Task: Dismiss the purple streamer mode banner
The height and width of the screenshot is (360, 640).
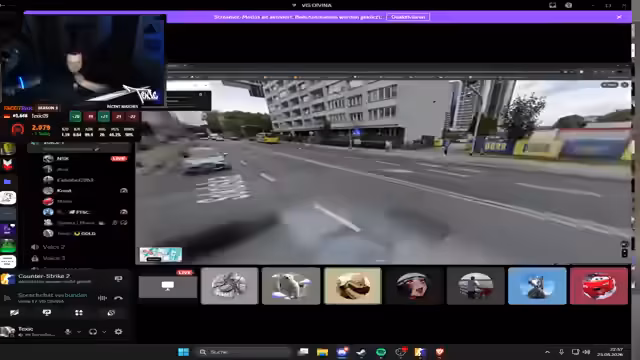Action: point(619,17)
